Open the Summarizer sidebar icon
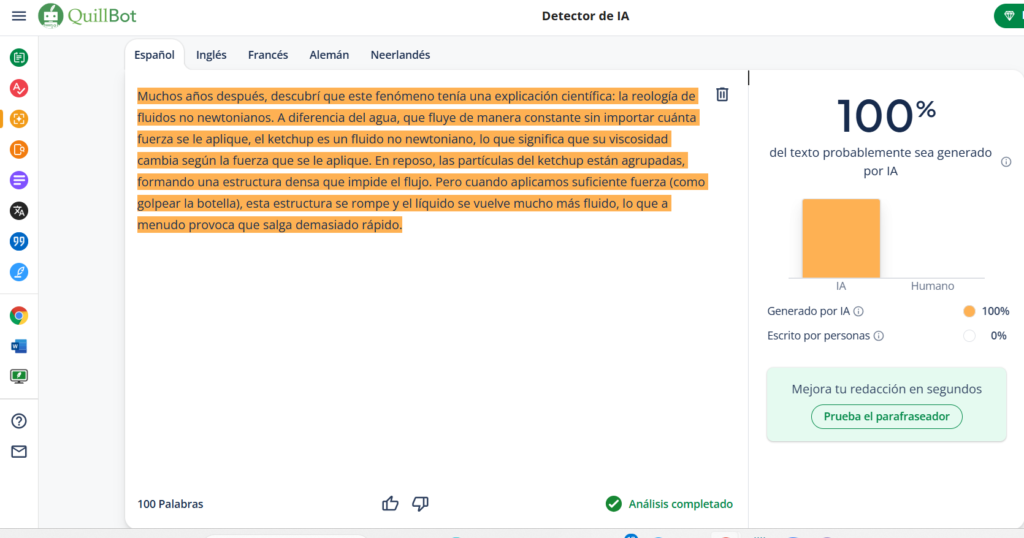Image resolution: width=1024 pixels, height=538 pixels. click(19, 180)
